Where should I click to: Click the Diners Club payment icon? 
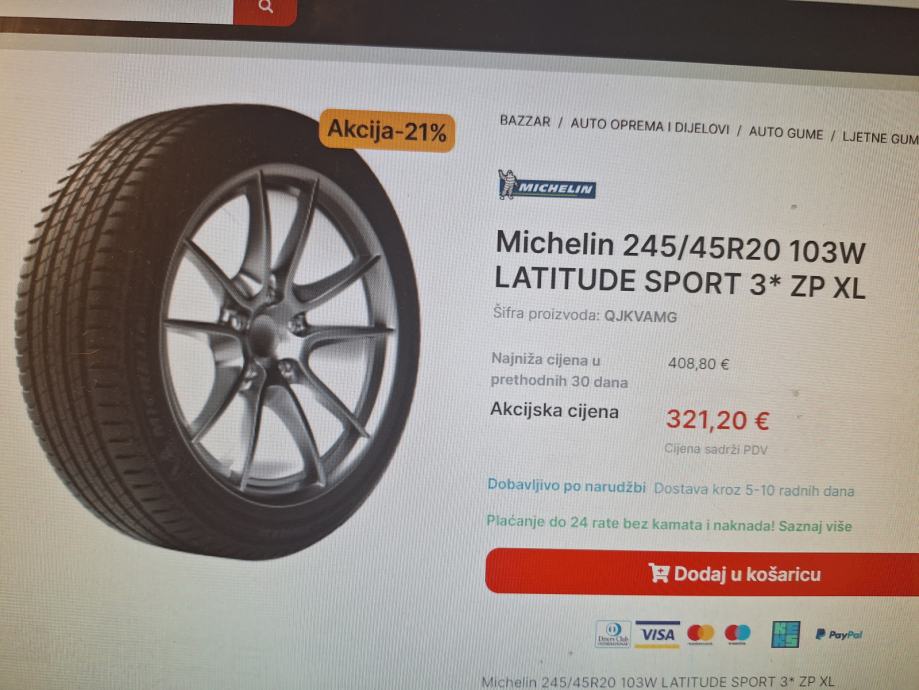(x=613, y=634)
